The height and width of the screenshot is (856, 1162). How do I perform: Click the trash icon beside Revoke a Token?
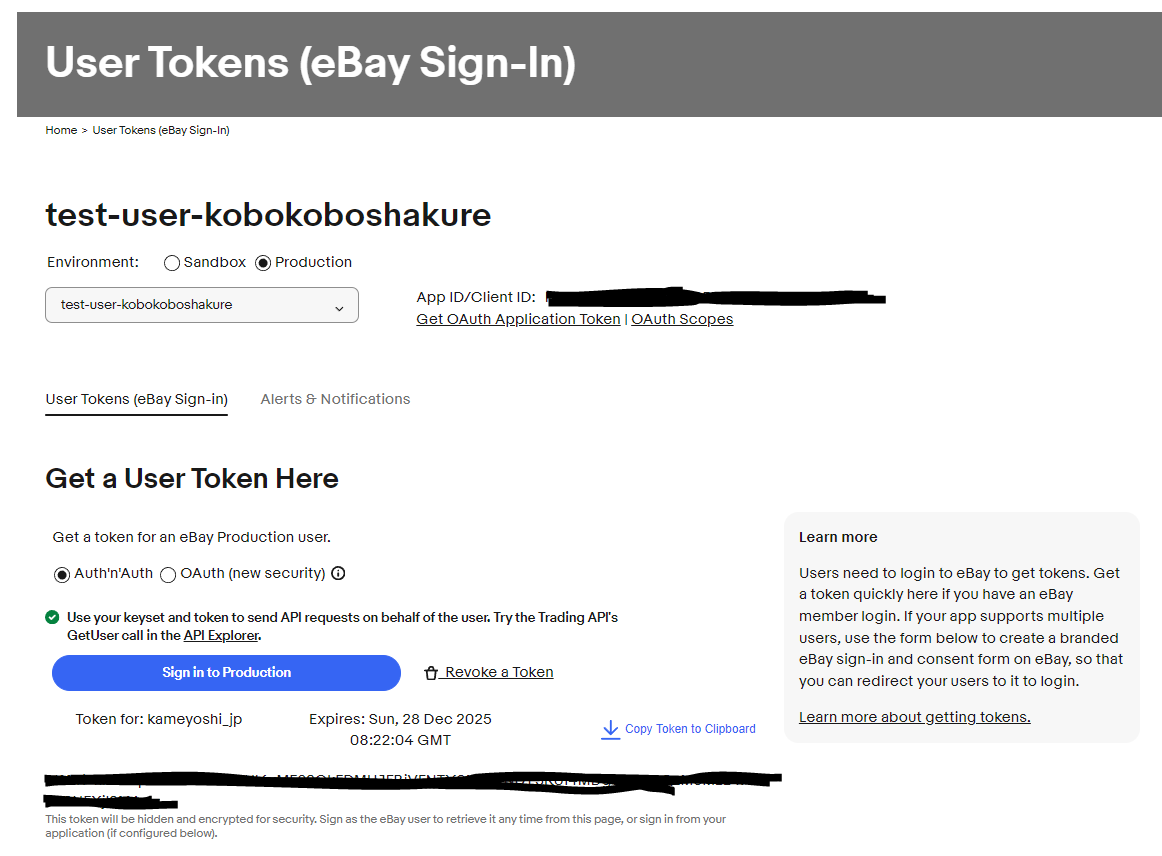(432, 673)
